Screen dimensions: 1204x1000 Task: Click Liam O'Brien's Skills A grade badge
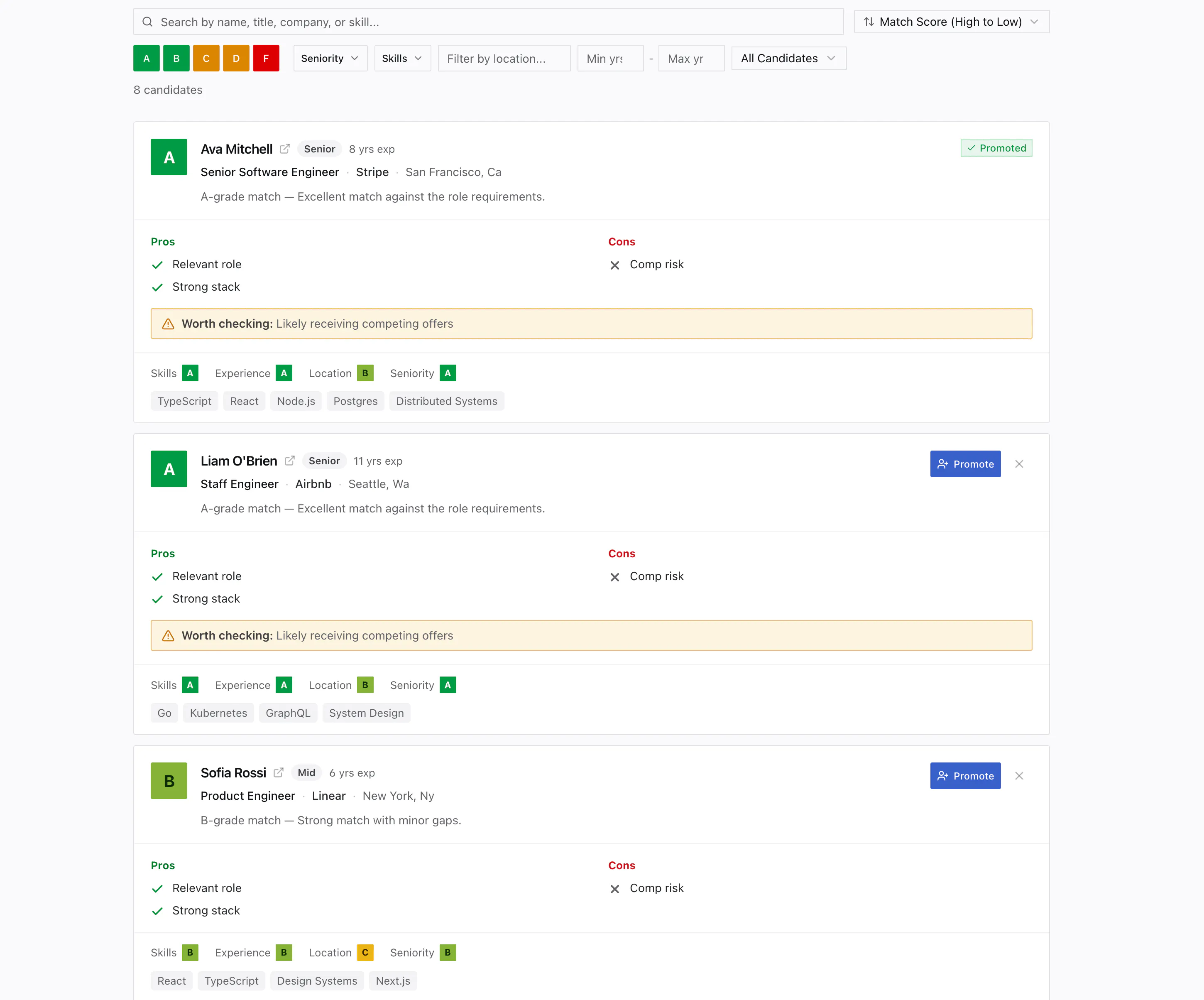[190, 685]
